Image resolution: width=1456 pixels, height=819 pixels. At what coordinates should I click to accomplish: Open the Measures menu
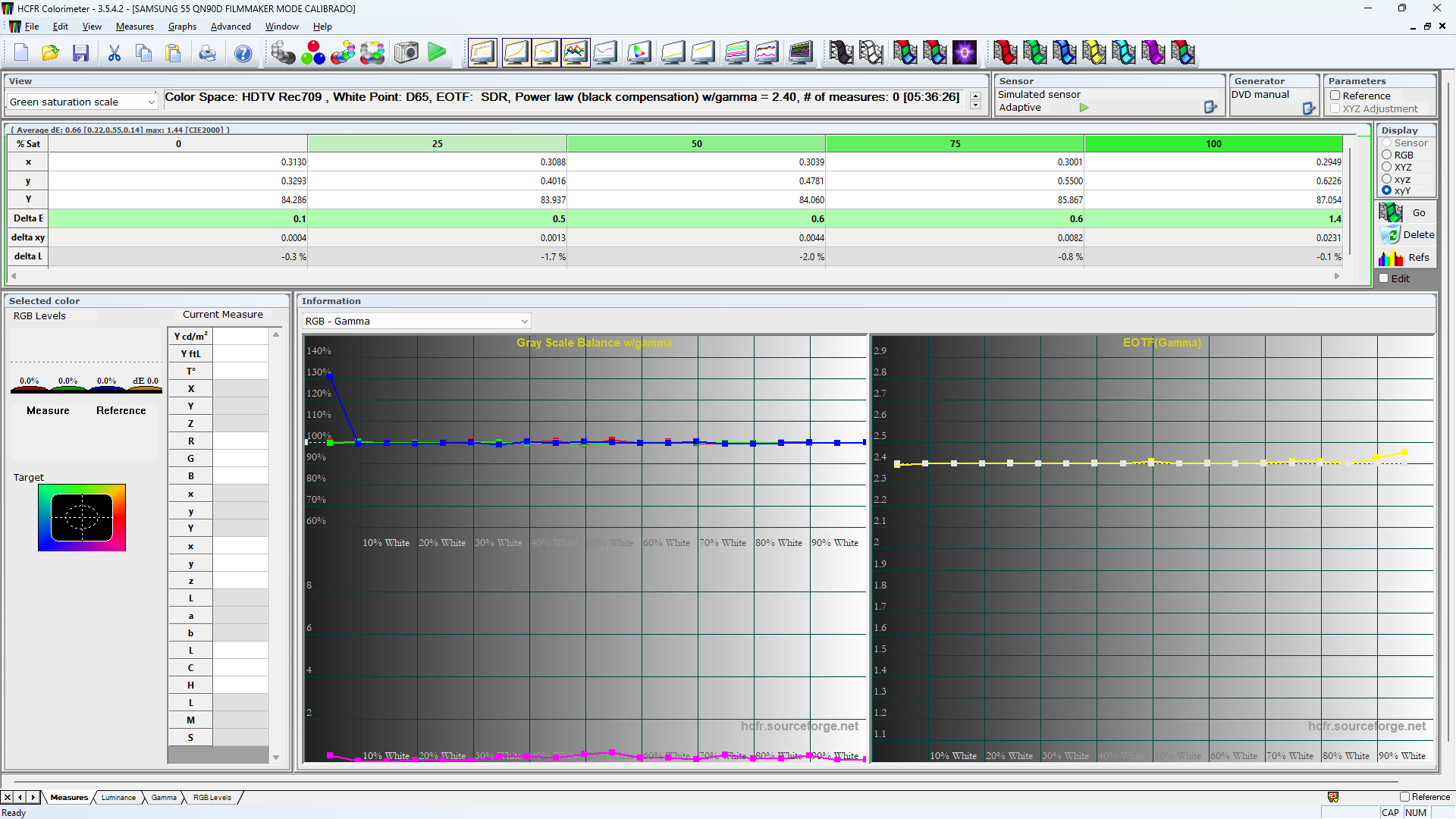tap(134, 26)
